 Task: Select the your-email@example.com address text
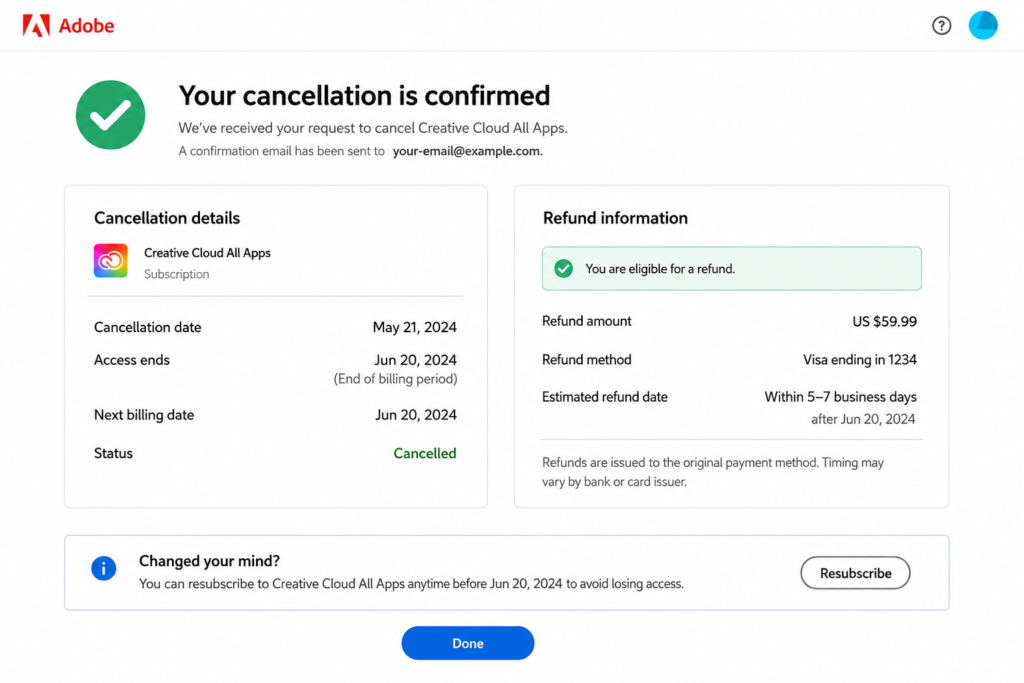tap(468, 151)
